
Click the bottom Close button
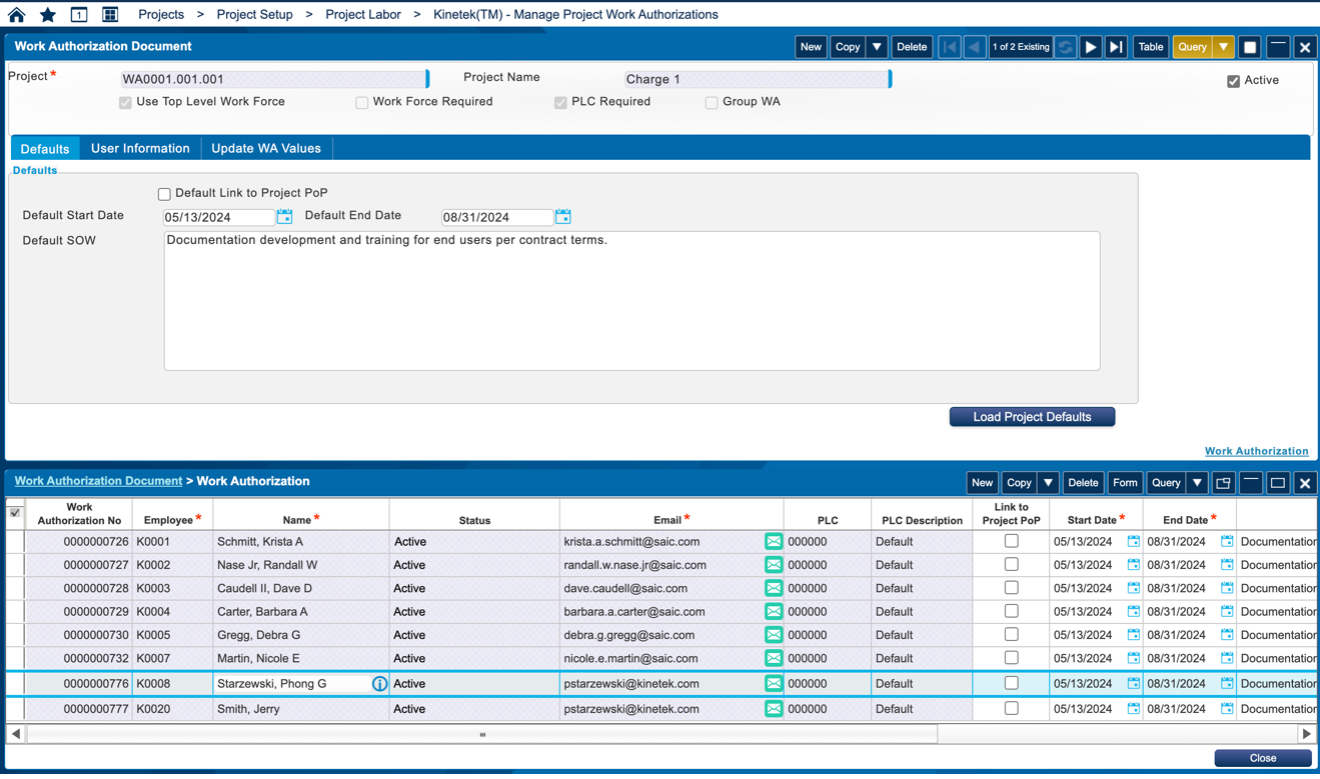(1263, 758)
